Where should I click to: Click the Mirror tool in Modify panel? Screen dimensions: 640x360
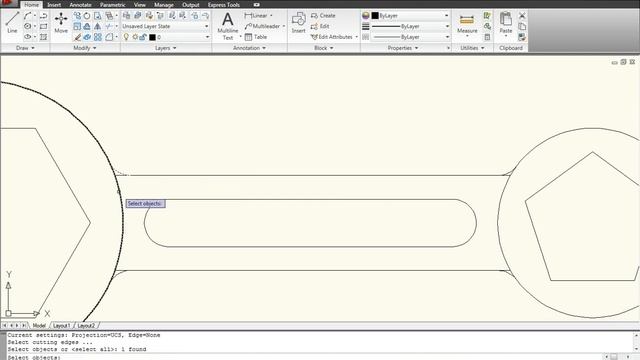[x=97, y=27]
